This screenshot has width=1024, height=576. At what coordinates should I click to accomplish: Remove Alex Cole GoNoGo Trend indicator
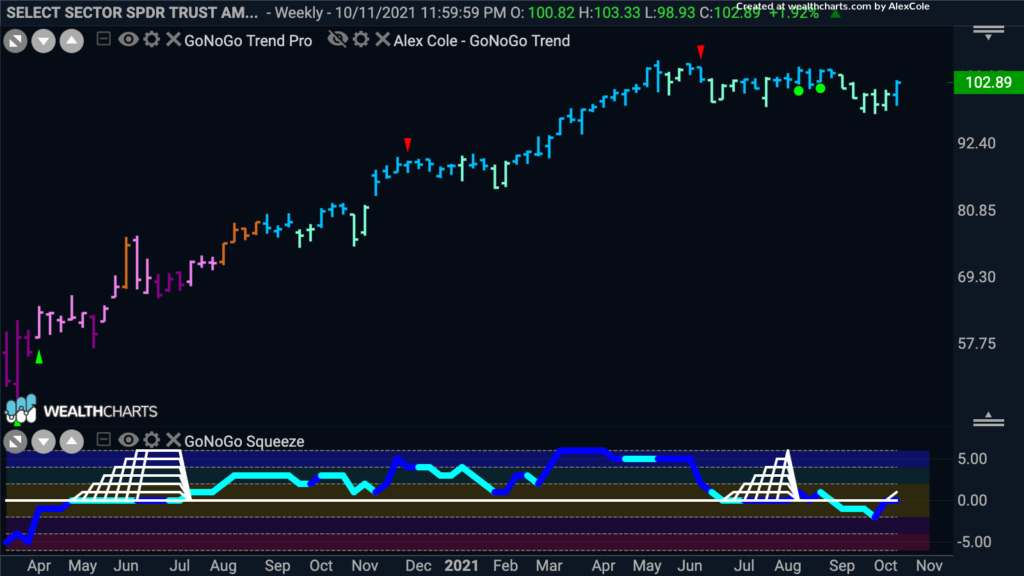(383, 39)
